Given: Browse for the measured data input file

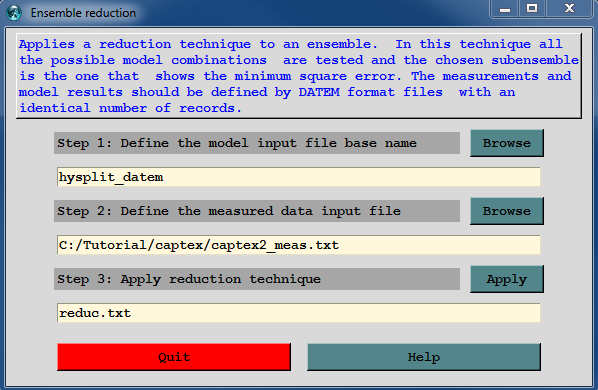Looking at the screenshot, I should coord(507,211).
